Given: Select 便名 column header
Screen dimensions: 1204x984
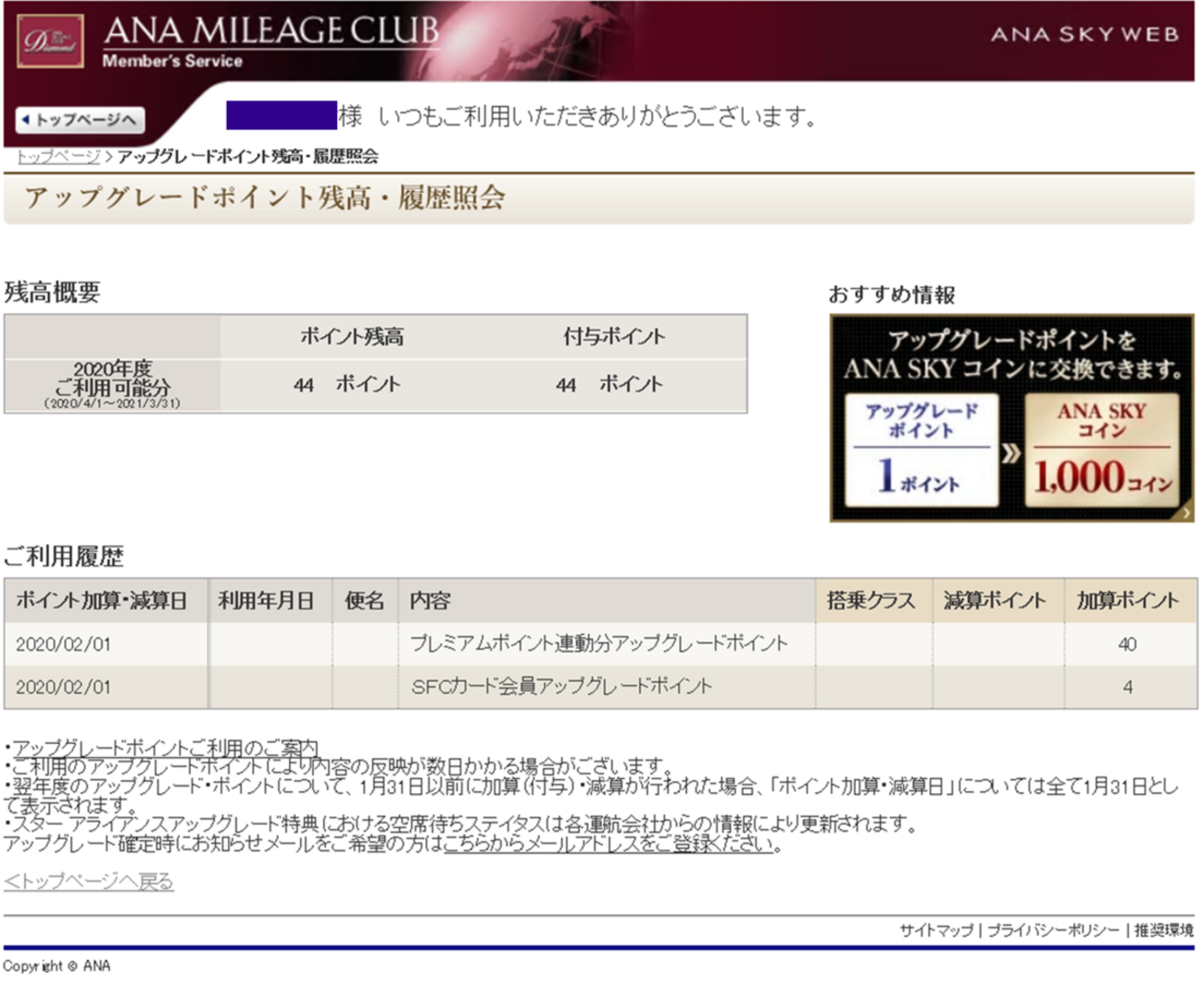Looking at the screenshot, I should point(365,600).
